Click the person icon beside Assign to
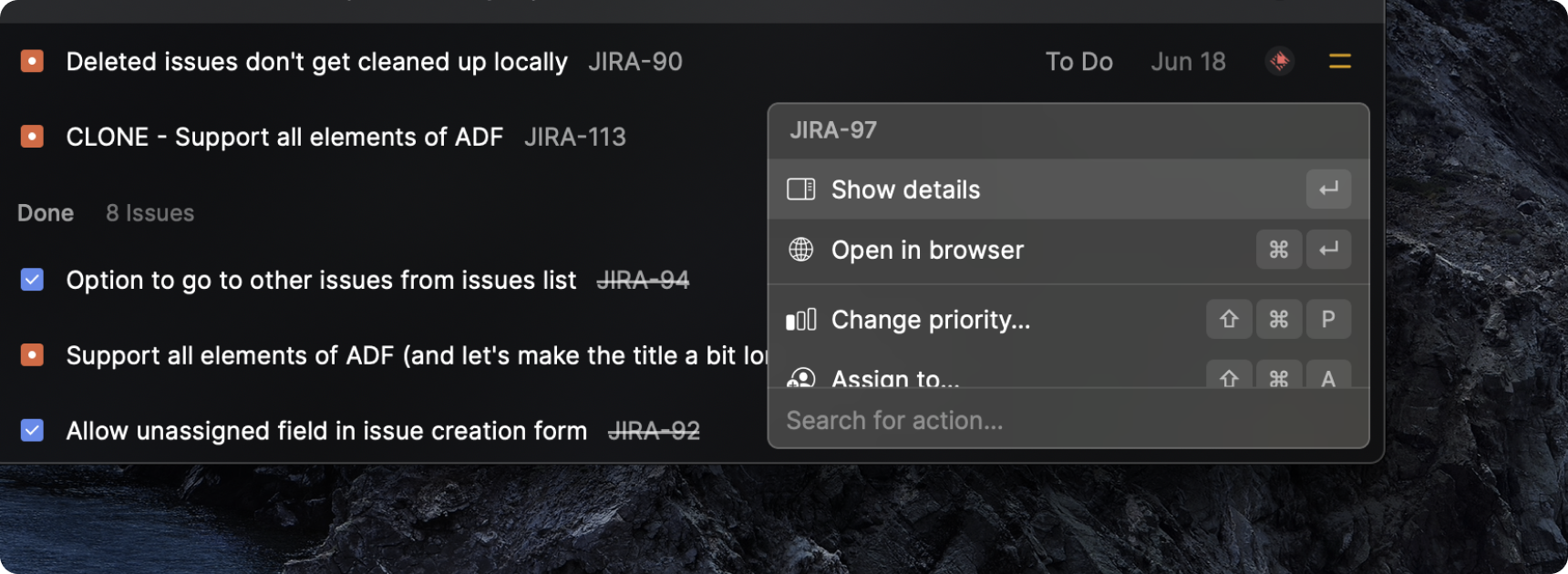Viewport: 1568px width, 574px height. [x=800, y=377]
